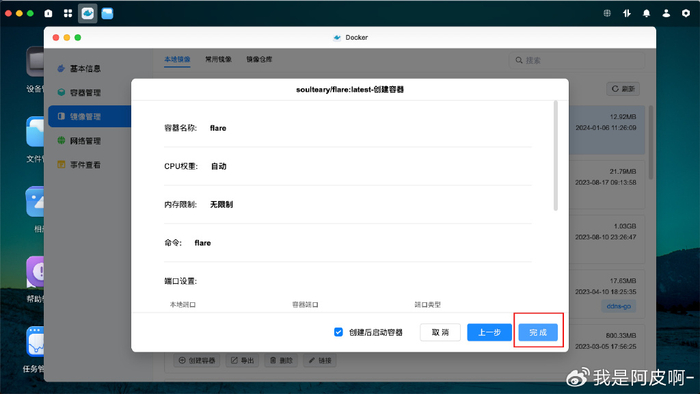Open 网络管理 in Docker sidebar
This screenshot has width=700, height=394.
click(x=85, y=141)
